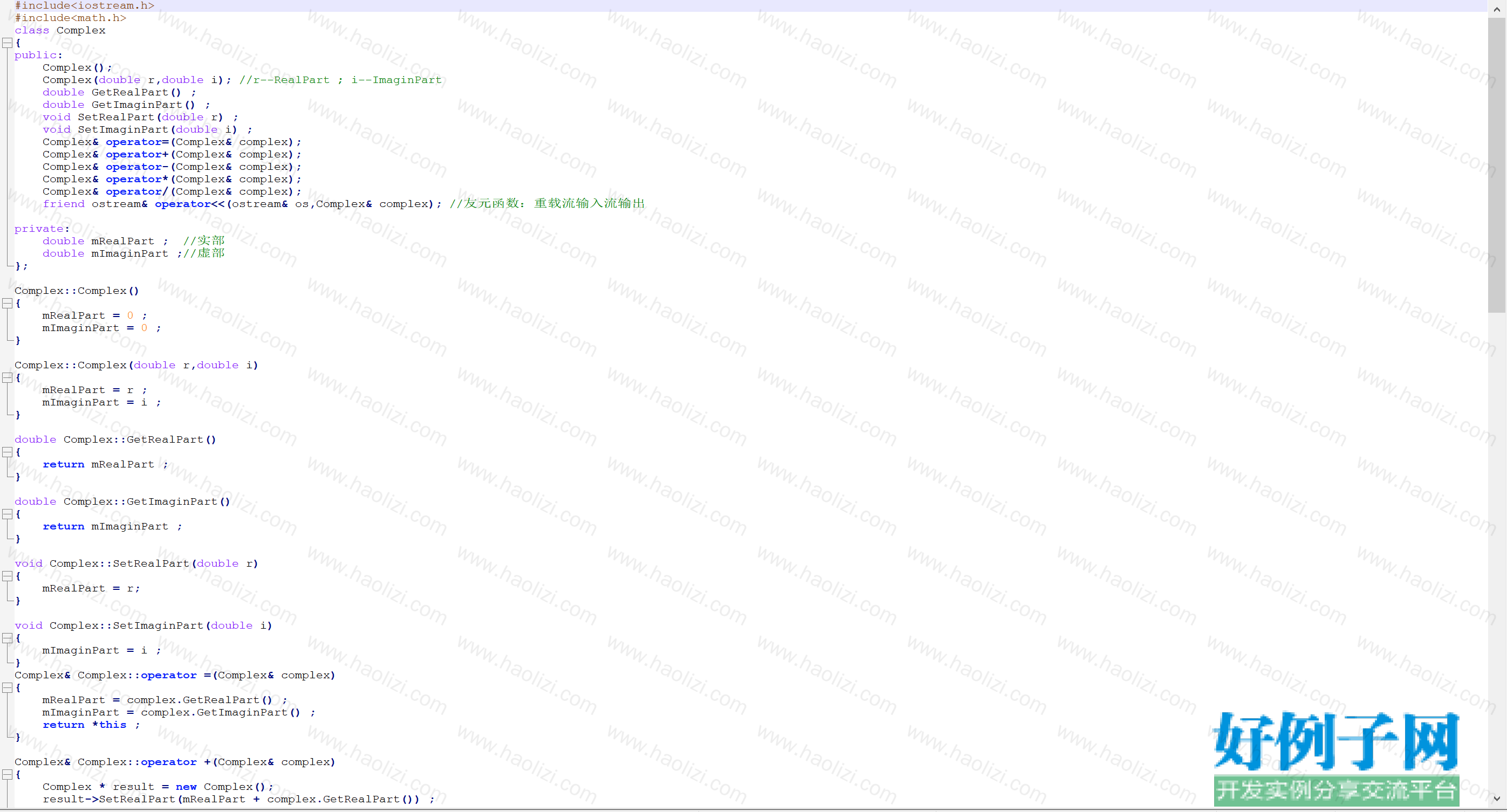The width and height of the screenshot is (1507, 812).
Task: Click the scrollbar down arrow
Action: (1496, 799)
